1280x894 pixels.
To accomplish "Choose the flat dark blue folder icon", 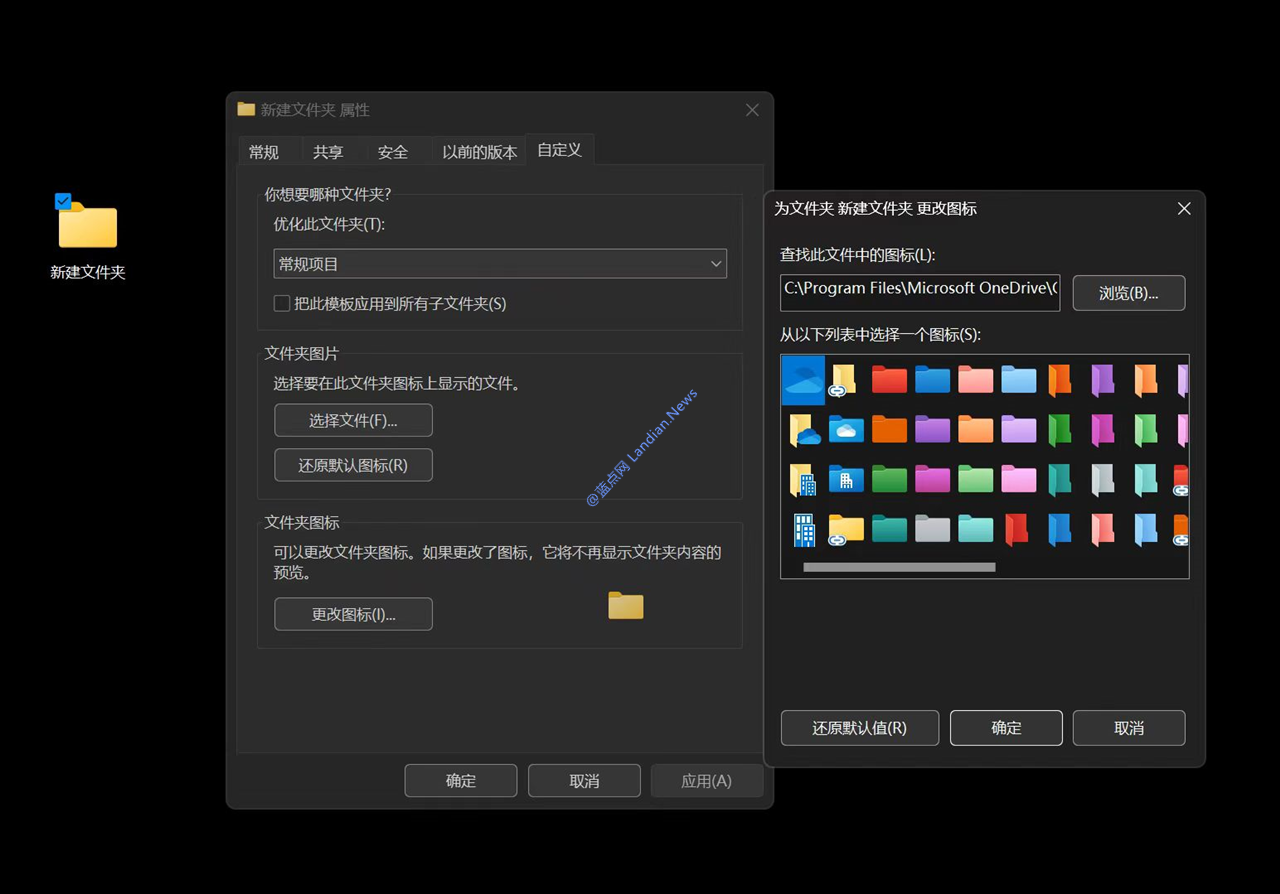I will tap(932, 380).
